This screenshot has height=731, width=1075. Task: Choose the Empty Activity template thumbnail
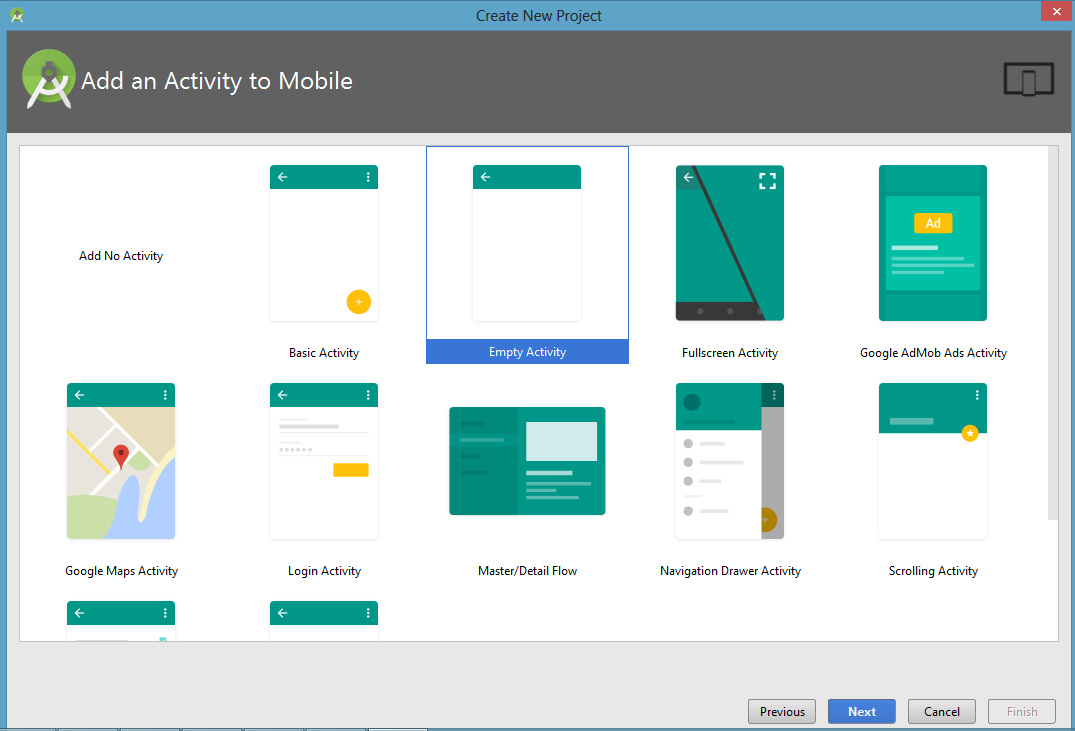[x=527, y=243]
